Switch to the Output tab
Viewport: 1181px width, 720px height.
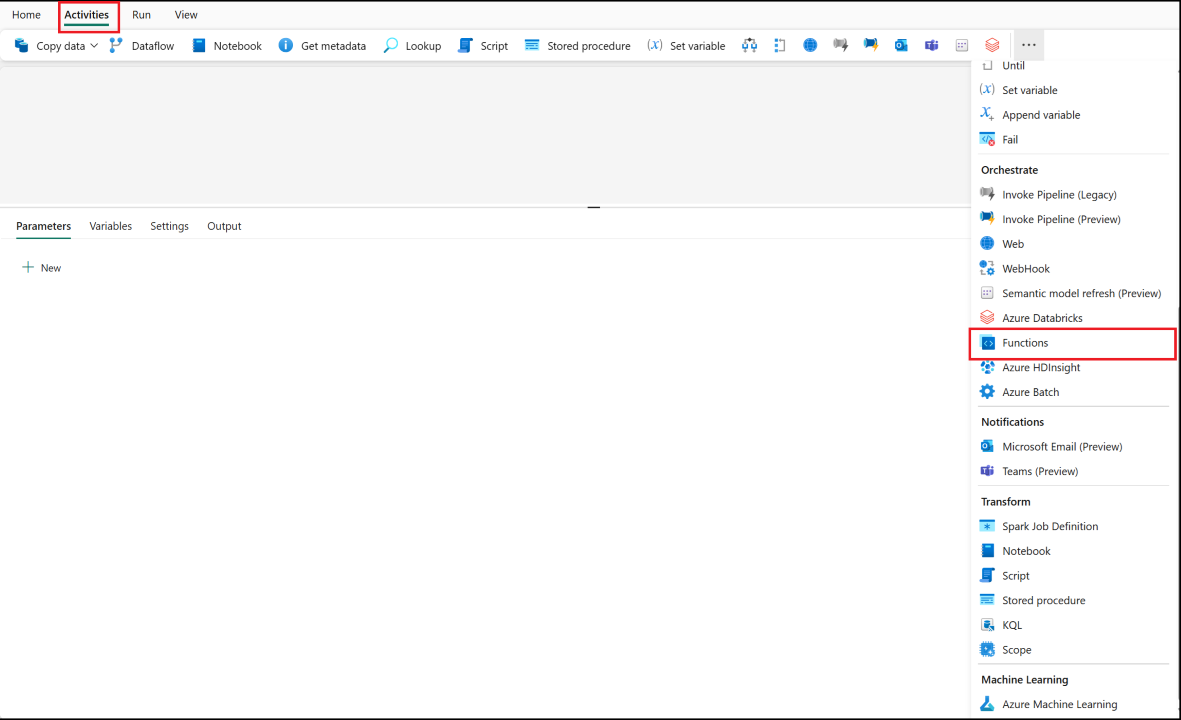pyautogui.click(x=223, y=226)
